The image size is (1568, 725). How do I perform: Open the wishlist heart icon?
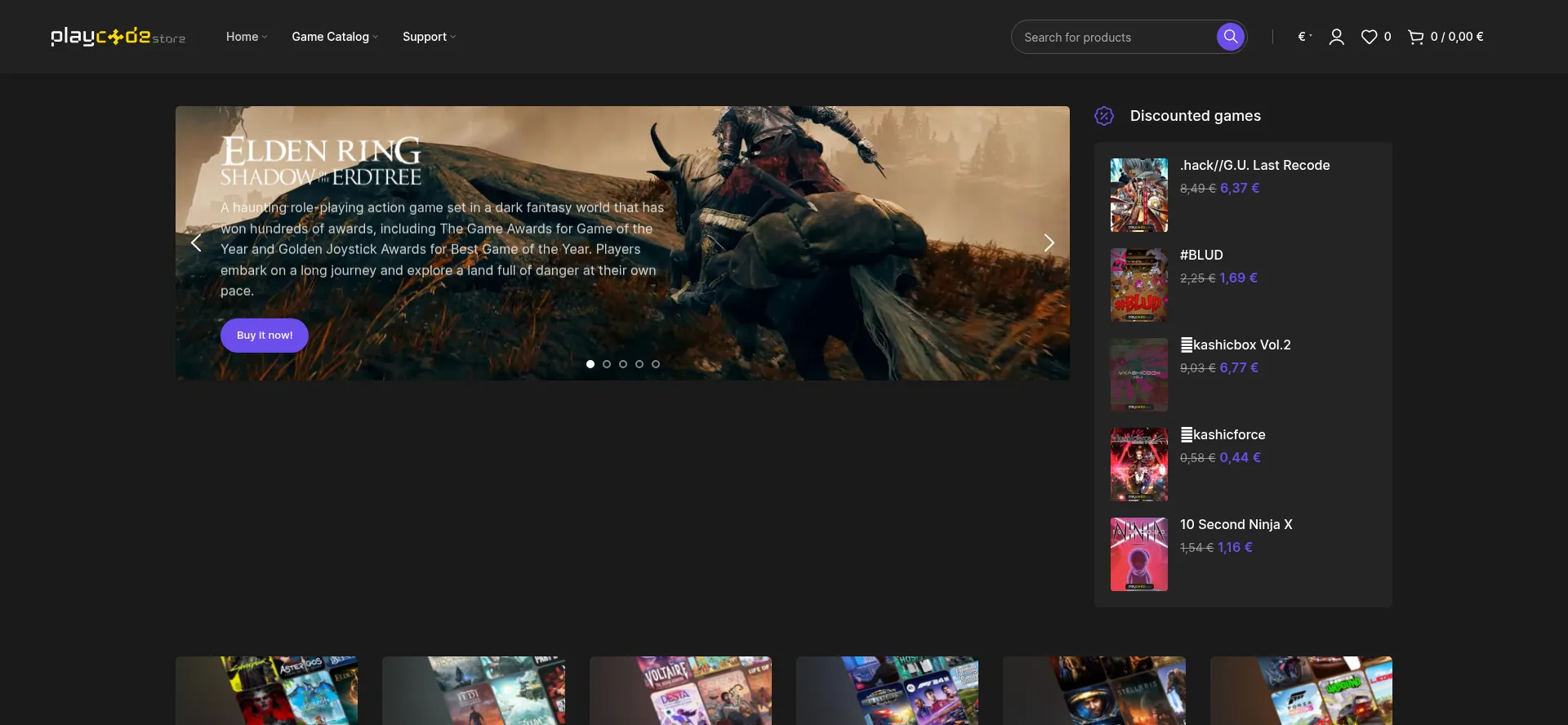1369,37
